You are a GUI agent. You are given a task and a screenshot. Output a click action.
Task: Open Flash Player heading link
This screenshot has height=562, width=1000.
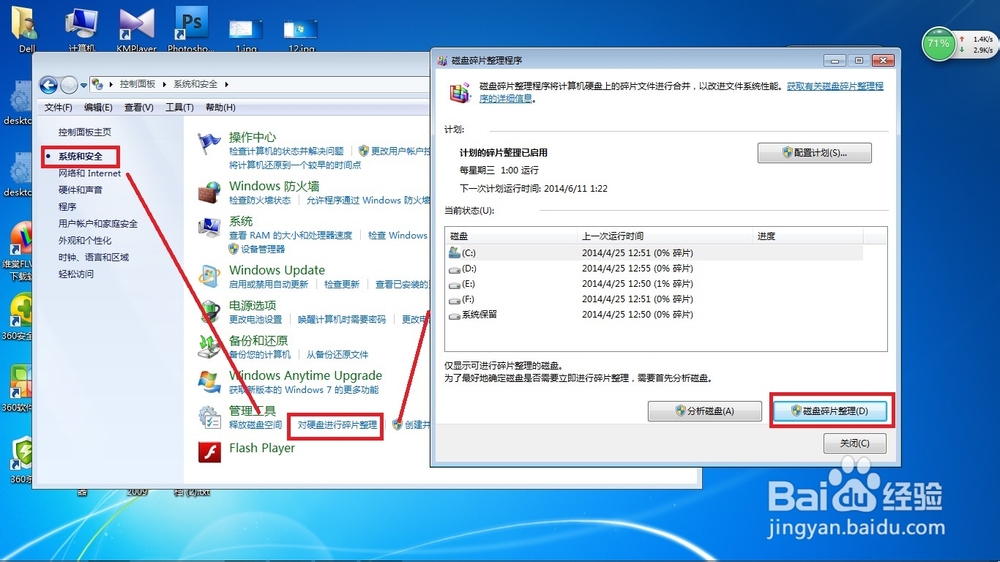coord(262,448)
